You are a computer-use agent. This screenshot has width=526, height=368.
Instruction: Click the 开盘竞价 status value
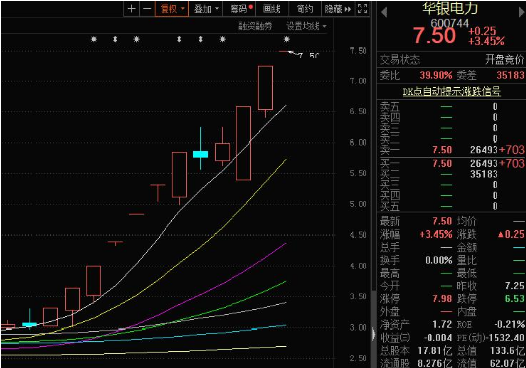504,60
